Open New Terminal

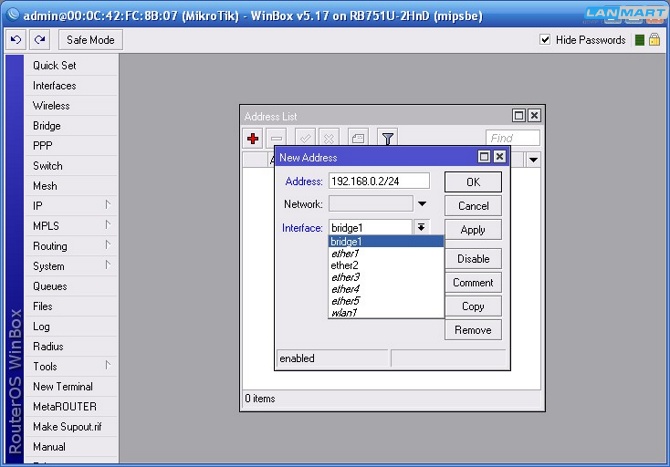click(71, 387)
